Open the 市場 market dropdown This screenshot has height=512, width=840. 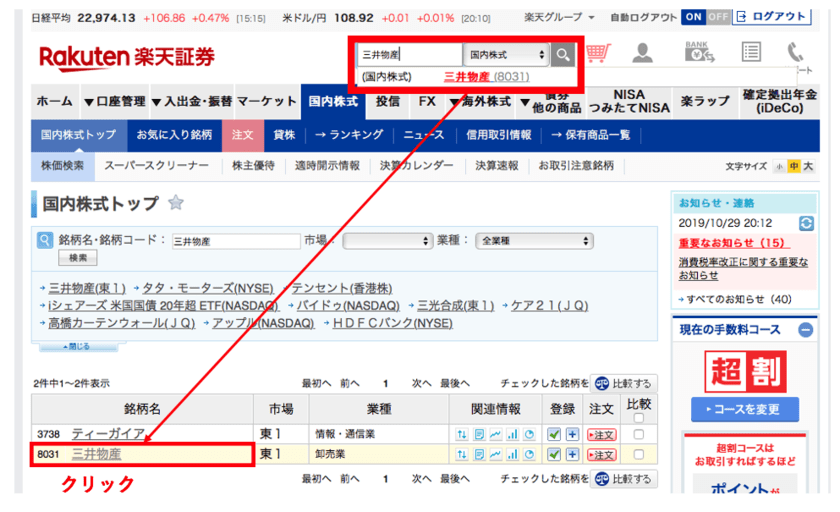pos(387,241)
